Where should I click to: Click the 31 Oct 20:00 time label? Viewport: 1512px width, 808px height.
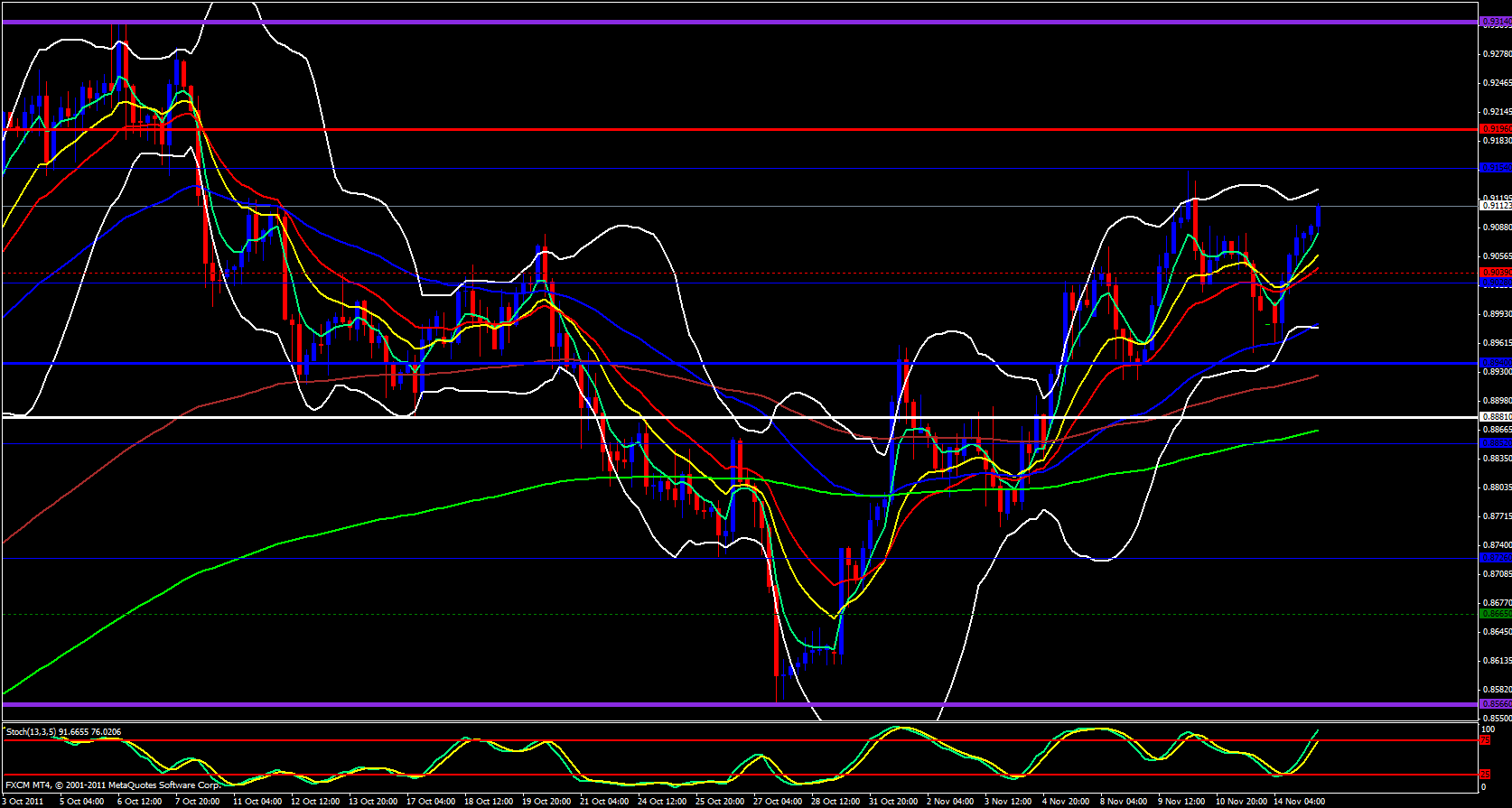point(893,802)
